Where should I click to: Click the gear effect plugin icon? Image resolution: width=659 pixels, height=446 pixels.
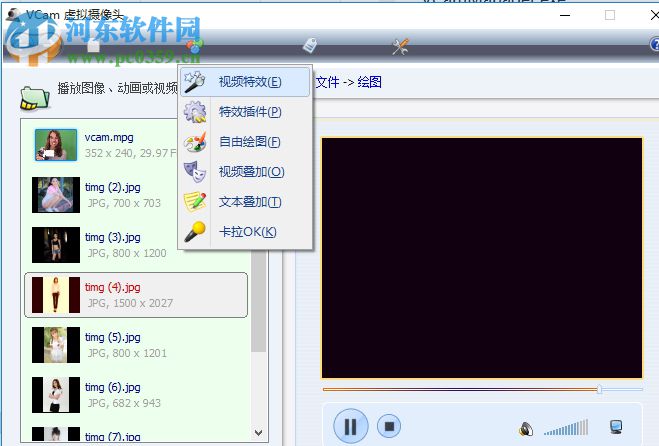tap(195, 112)
